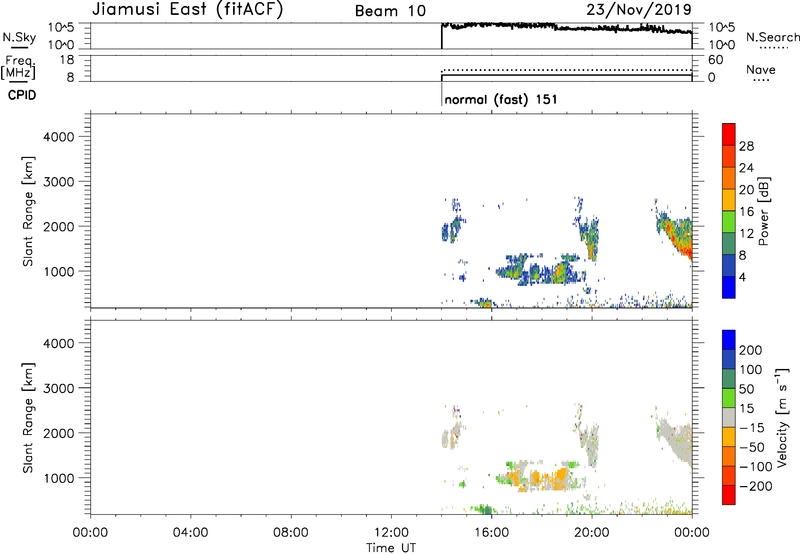The image size is (800, 554).
Task: Click the 'N.Sky' legend label
Action: 19,37
